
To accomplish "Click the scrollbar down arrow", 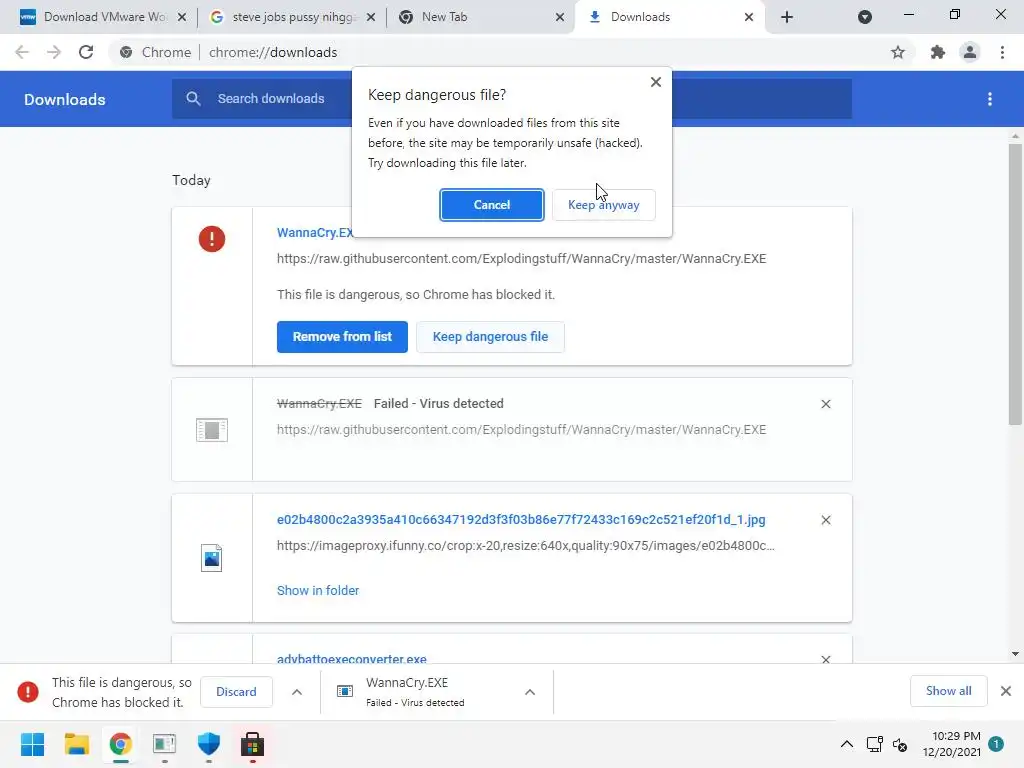I will [1015, 654].
